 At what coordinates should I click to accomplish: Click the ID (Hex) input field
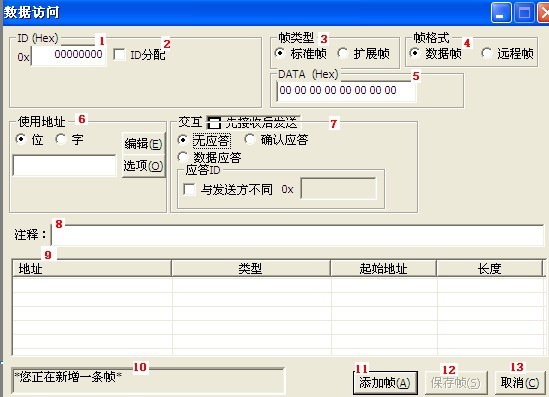(x=68, y=55)
